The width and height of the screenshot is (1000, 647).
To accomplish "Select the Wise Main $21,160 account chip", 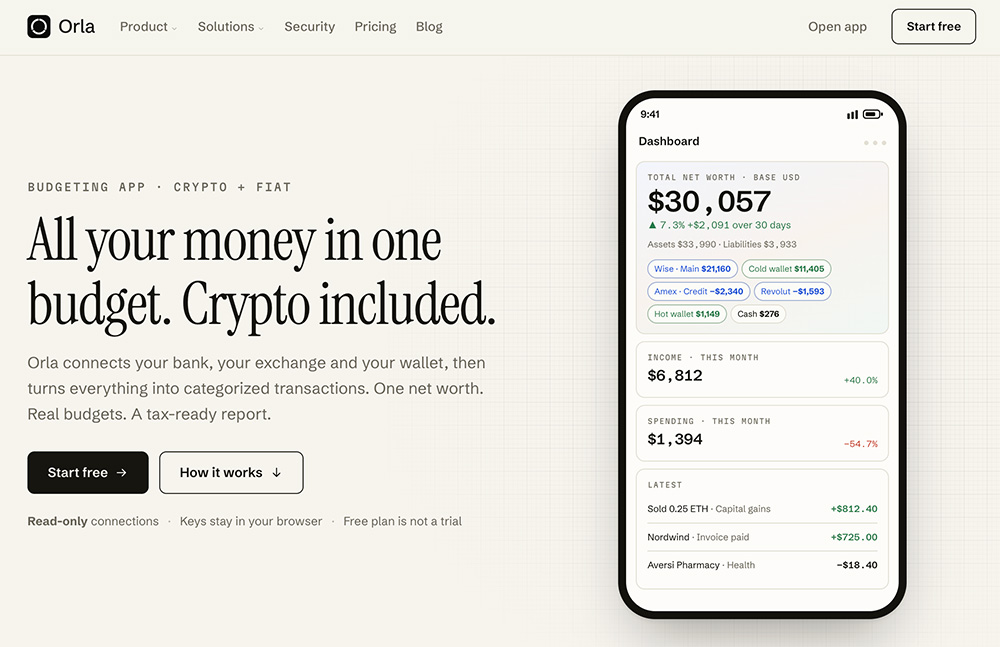I will click(x=692, y=269).
